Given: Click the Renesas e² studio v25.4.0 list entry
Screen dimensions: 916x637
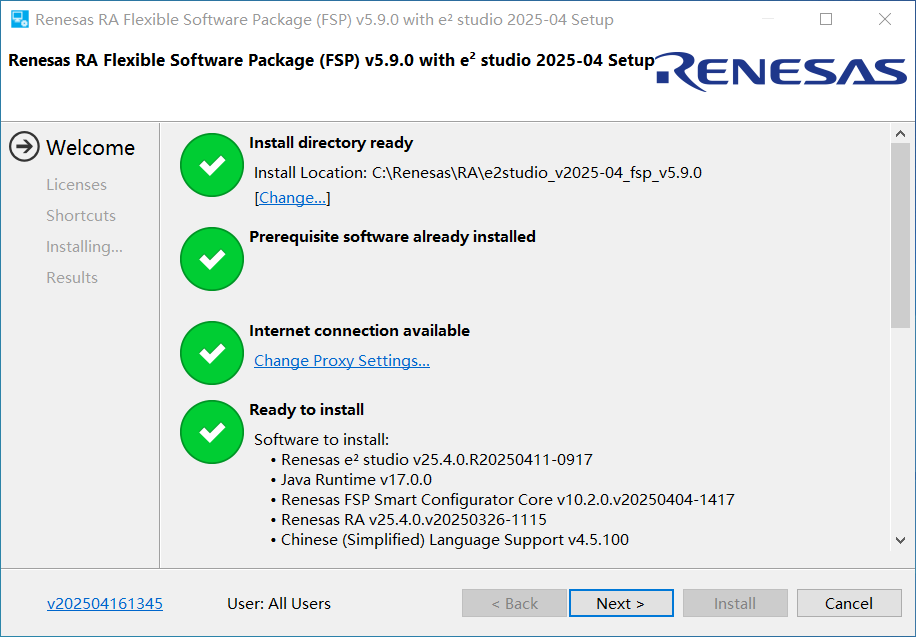Looking at the screenshot, I should [437, 460].
